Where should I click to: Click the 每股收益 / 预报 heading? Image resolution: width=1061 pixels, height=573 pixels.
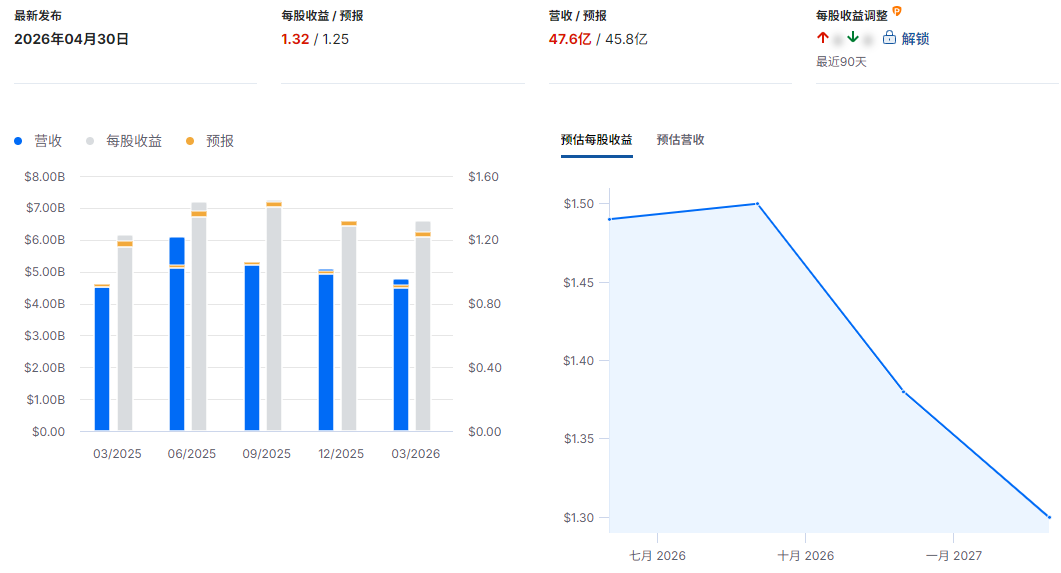pos(322,16)
